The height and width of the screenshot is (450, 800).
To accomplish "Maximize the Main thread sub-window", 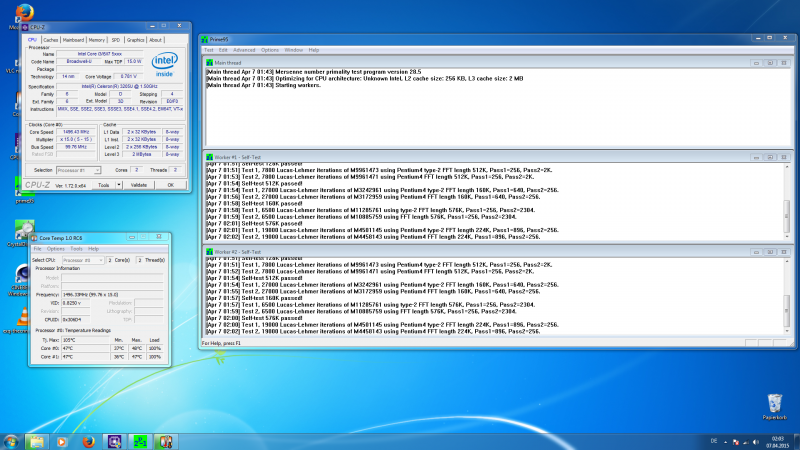I will (x=770, y=63).
